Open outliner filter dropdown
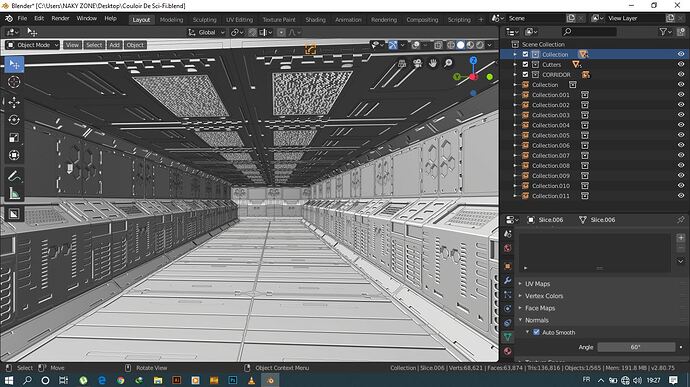Viewport: 690px width, 387px height. [x=665, y=32]
